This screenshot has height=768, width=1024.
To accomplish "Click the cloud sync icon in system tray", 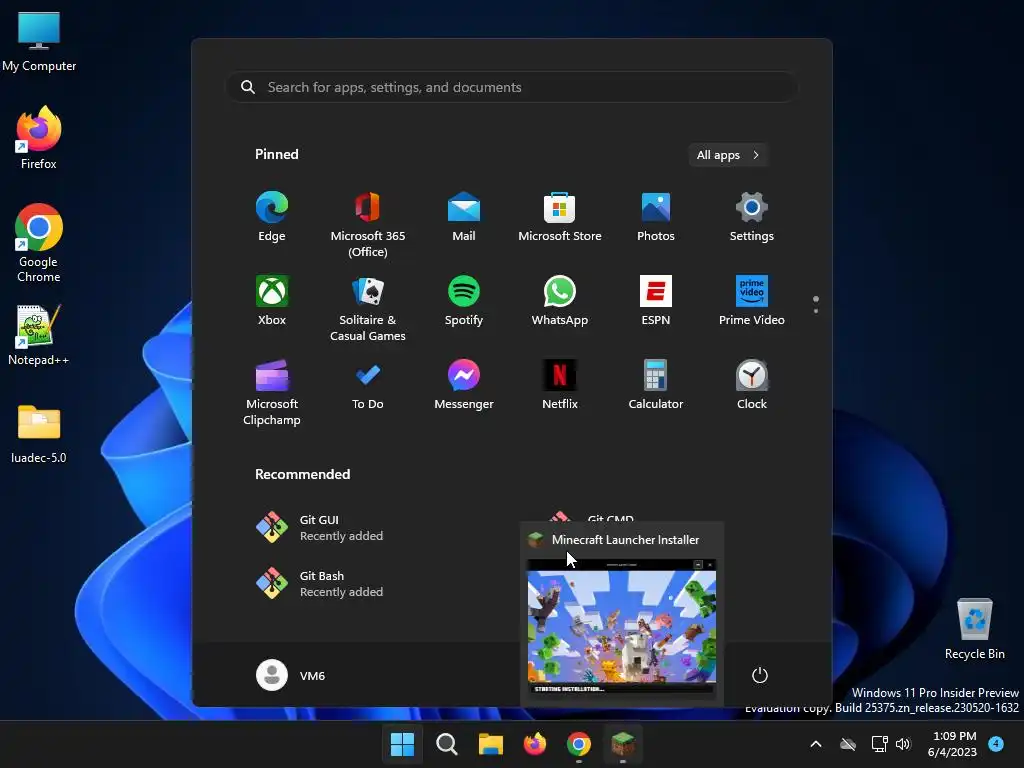I will click(x=848, y=744).
